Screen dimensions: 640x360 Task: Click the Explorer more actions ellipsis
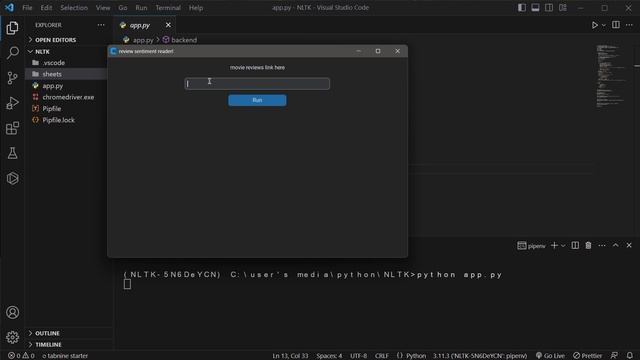click(101, 25)
